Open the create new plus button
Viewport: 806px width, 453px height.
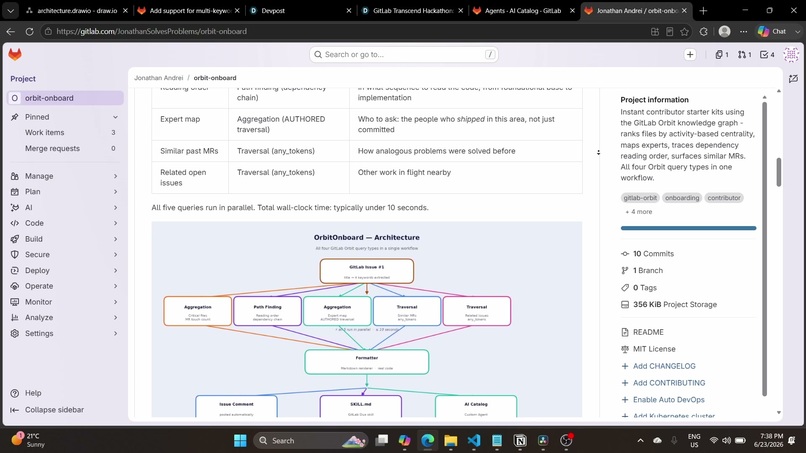(x=690, y=55)
